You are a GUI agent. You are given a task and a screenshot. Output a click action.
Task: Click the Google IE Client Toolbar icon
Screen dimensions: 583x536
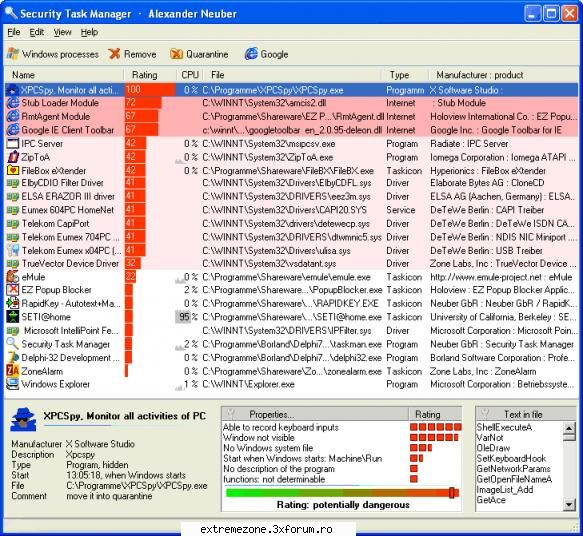click(13, 130)
